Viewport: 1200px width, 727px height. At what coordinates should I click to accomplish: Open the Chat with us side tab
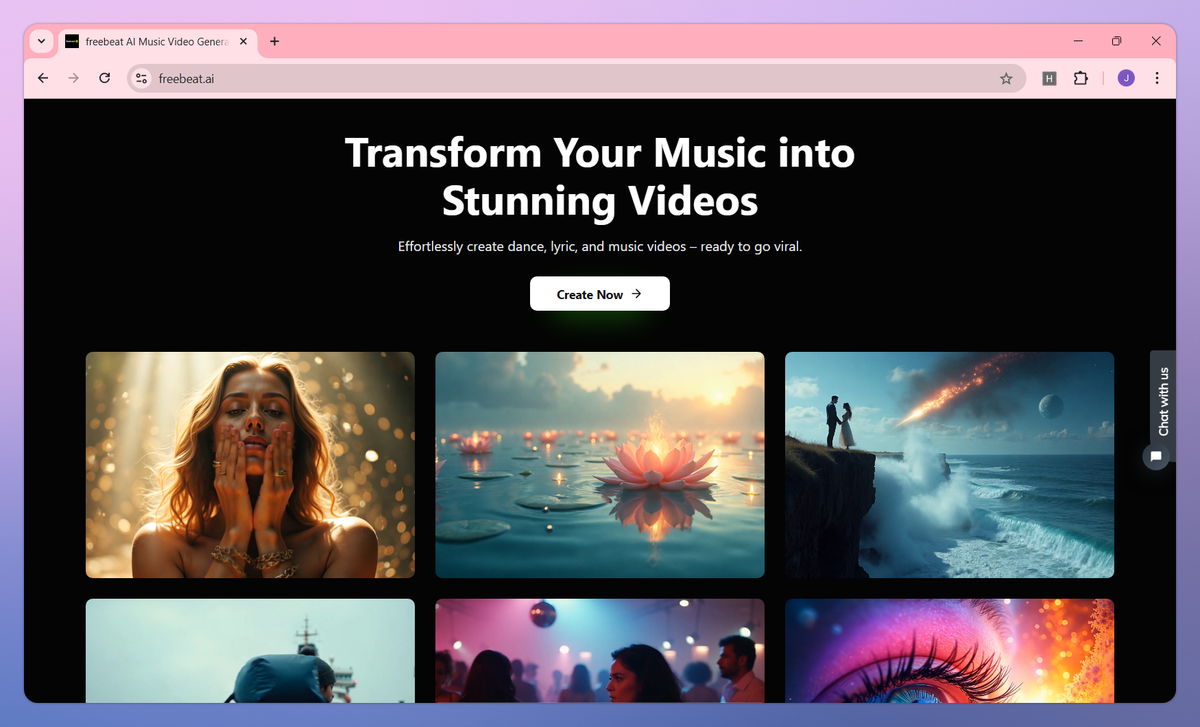pos(1163,401)
